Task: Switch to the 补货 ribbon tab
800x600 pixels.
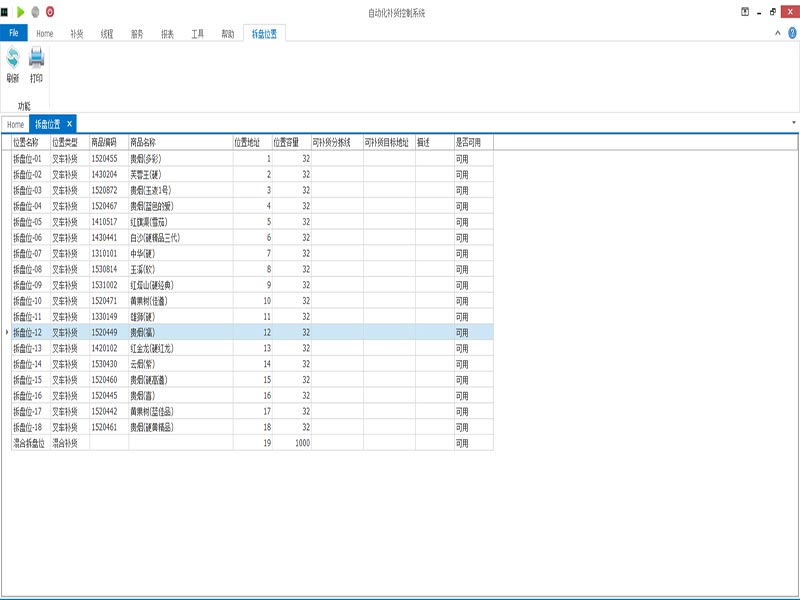Action: tap(77, 33)
